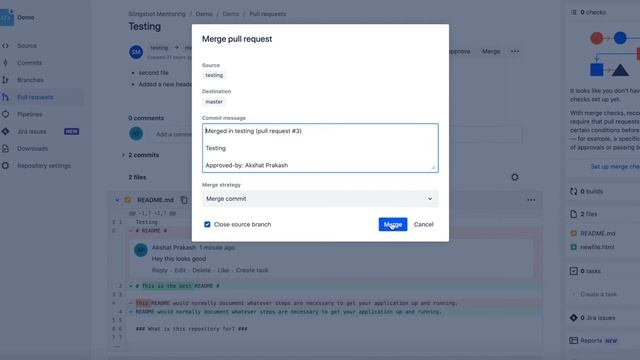The width and height of the screenshot is (640, 360).
Task: Click the 0 builds refresh icon
Action: click(573, 191)
